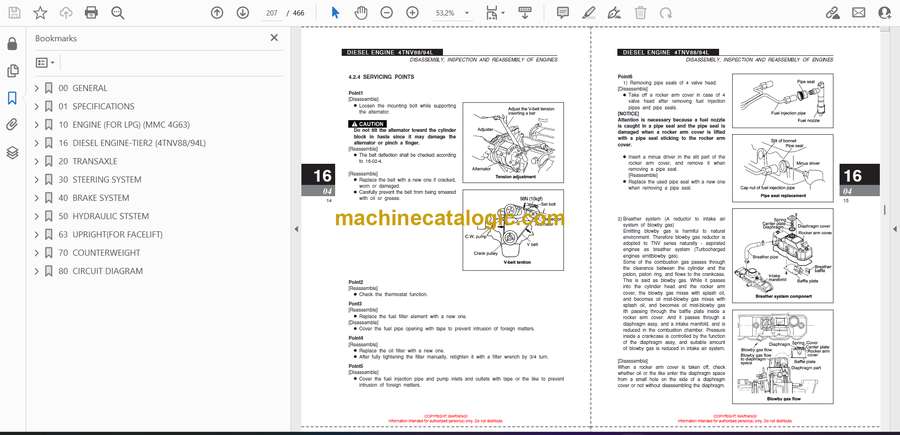Jump to 00 GENERAL bookmark
The height and width of the screenshot is (435, 900).
pyautogui.click(x=83, y=88)
